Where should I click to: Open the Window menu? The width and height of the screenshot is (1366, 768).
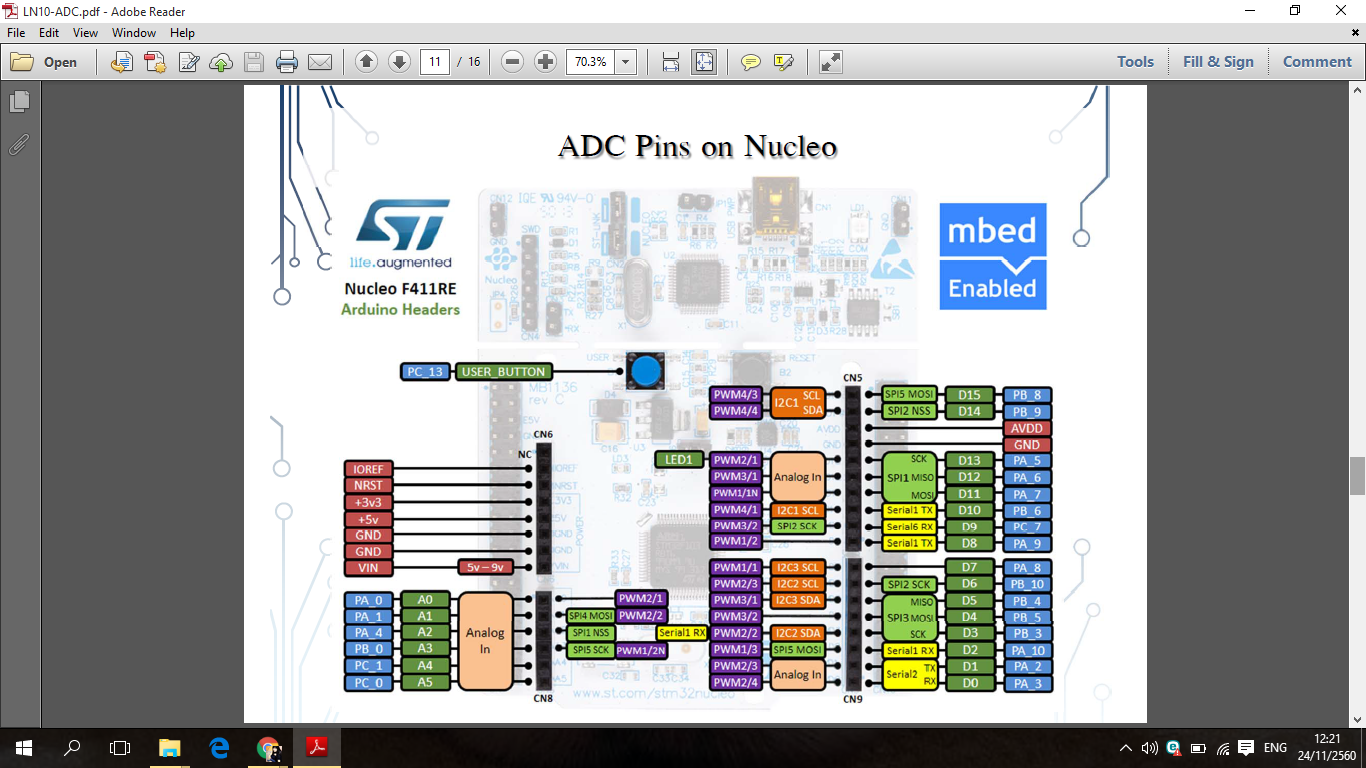pos(134,33)
